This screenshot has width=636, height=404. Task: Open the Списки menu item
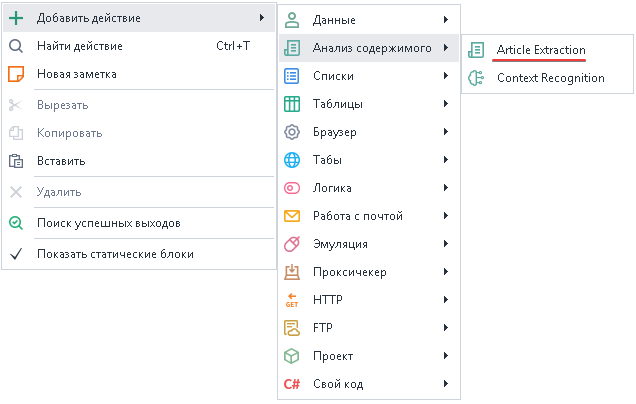(x=333, y=76)
